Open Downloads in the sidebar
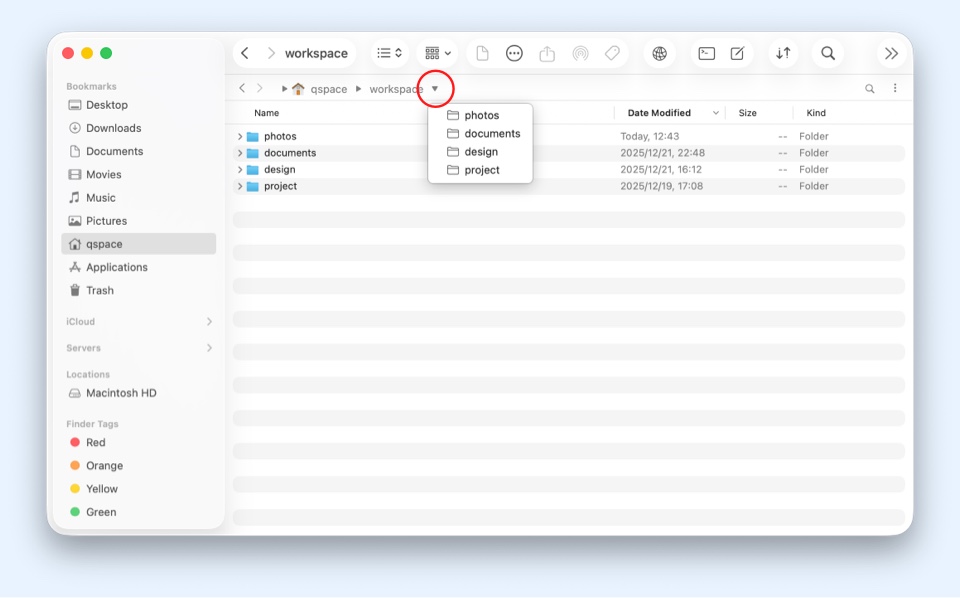This screenshot has width=960, height=598. pyautogui.click(x=113, y=128)
